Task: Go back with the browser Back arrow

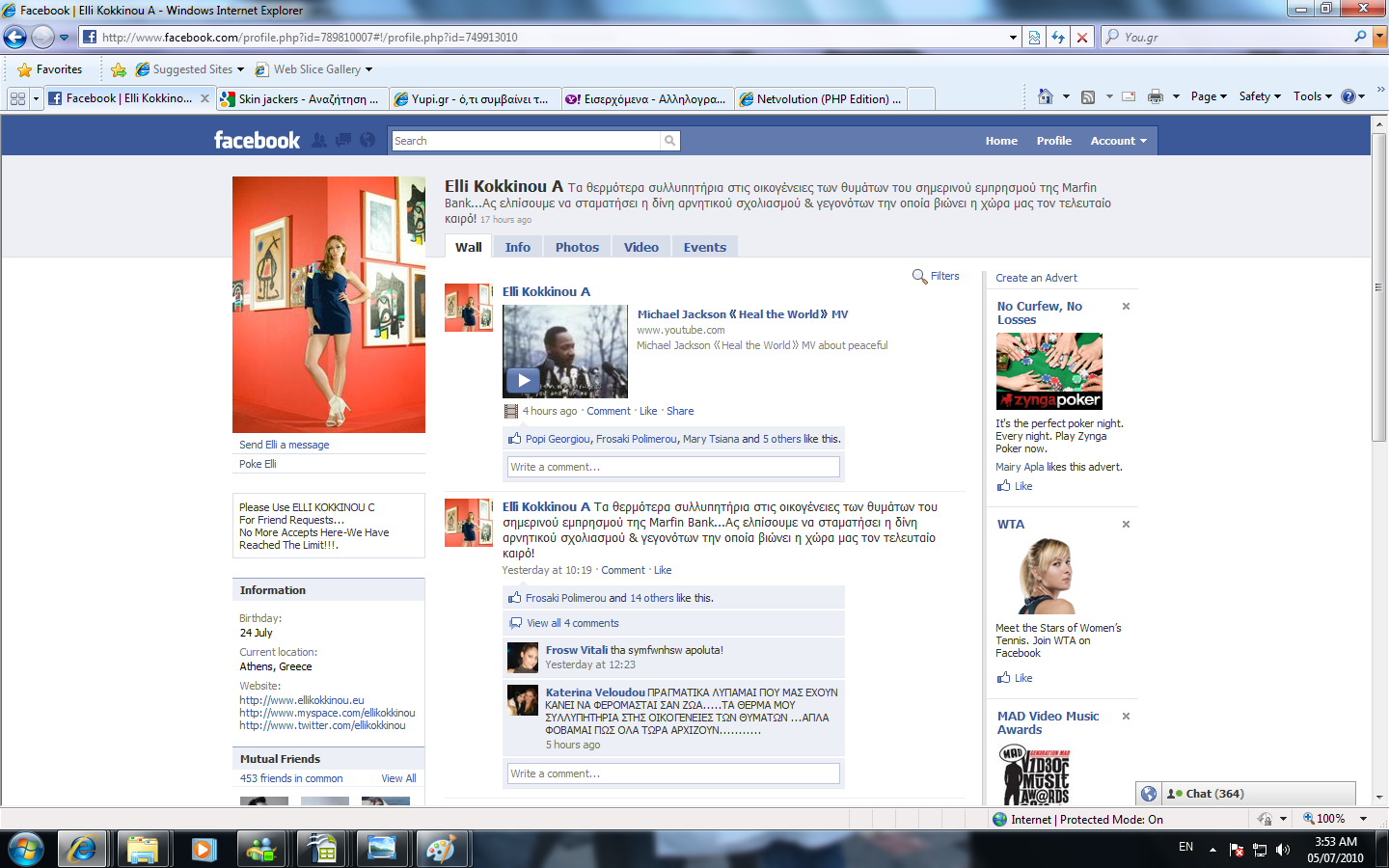Action: point(15,37)
